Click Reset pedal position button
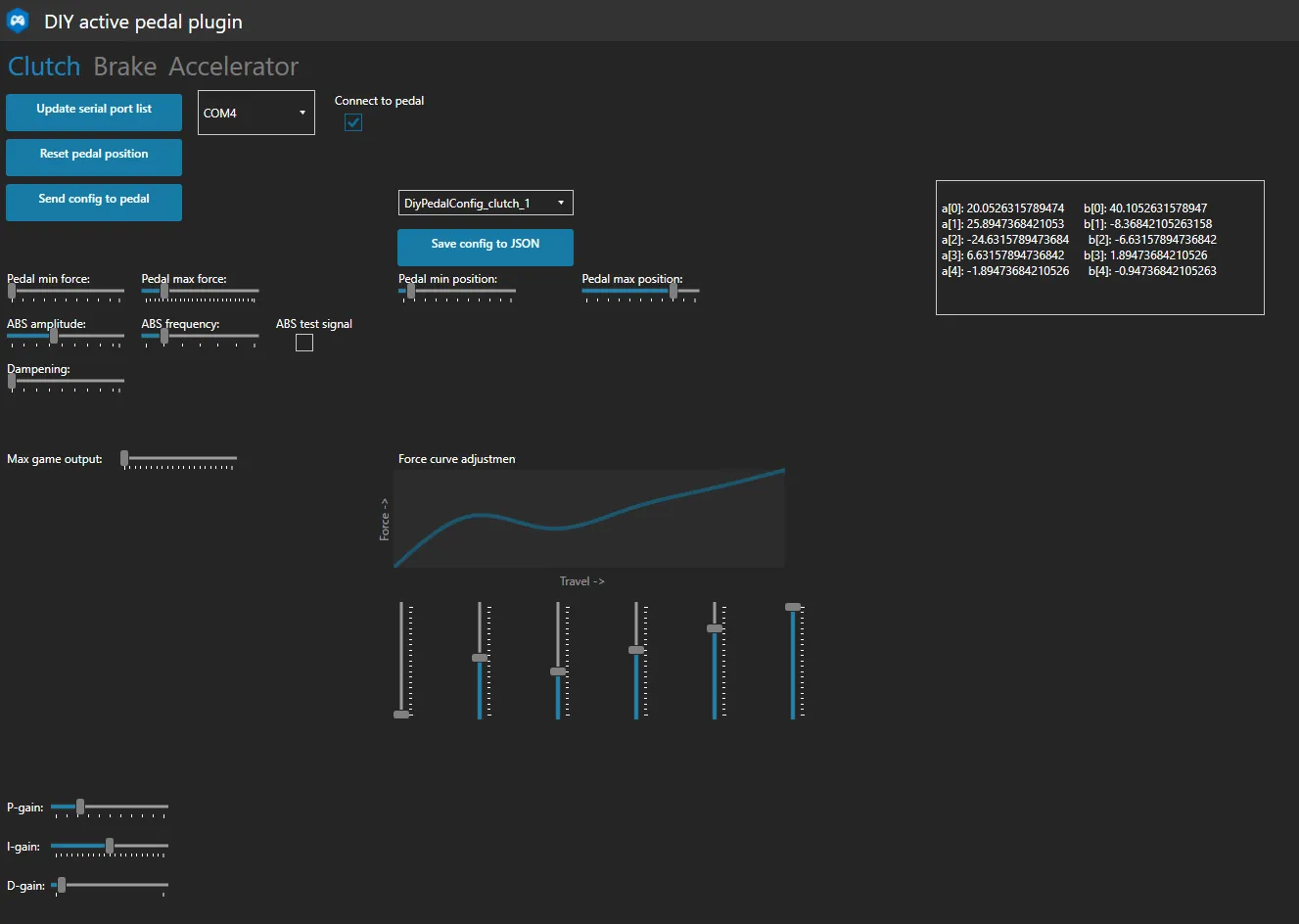The height and width of the screenshot is (924, 1299). point(94,158)
